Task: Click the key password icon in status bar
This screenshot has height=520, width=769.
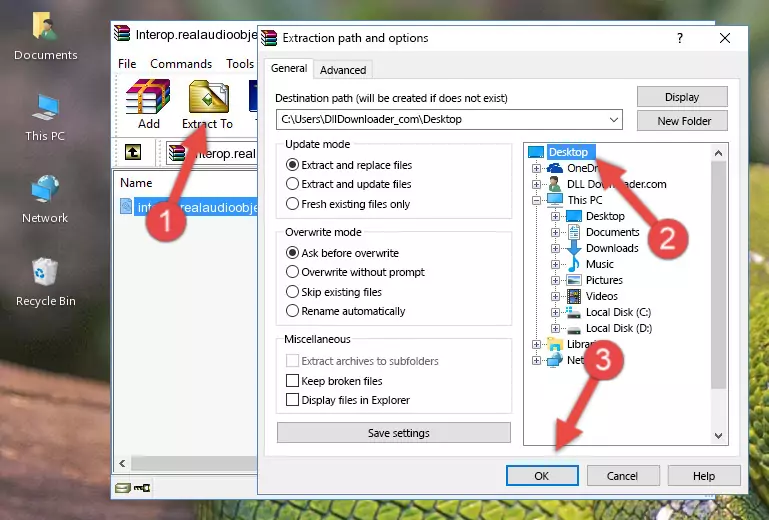Action: (x=142, y=488)
